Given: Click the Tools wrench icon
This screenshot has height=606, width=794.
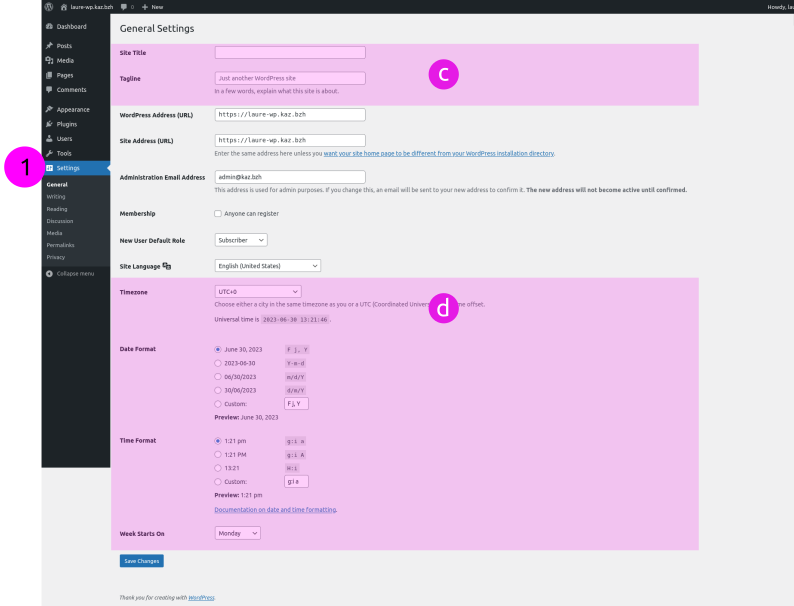Looking at the screenshot, I should click(49, 153).
